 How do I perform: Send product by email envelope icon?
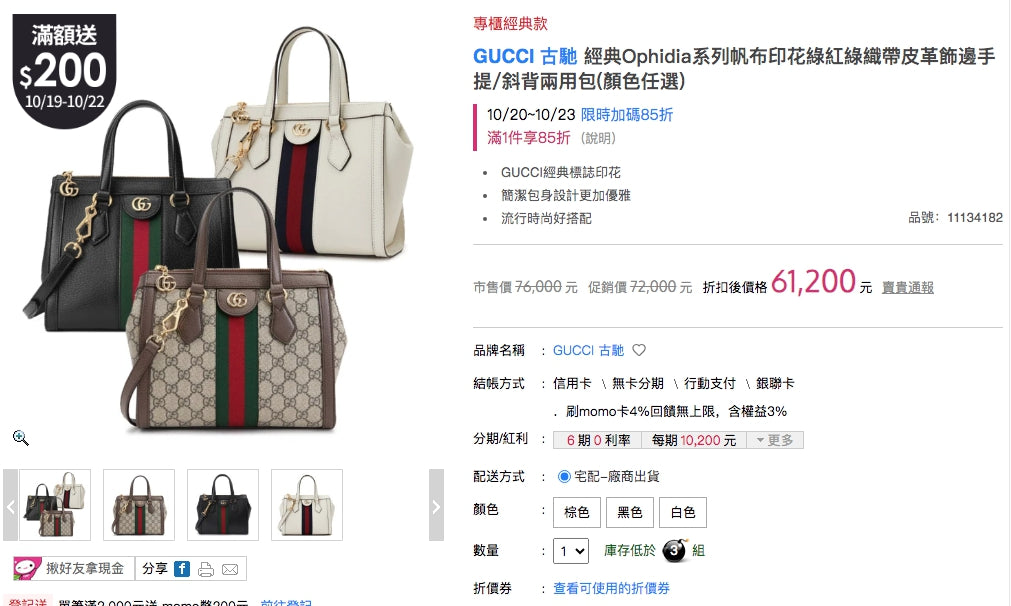point(230,569)
